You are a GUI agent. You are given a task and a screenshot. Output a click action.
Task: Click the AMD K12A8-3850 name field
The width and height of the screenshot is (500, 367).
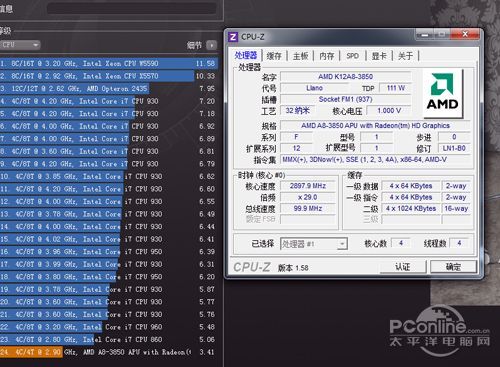tap(346, 77)
